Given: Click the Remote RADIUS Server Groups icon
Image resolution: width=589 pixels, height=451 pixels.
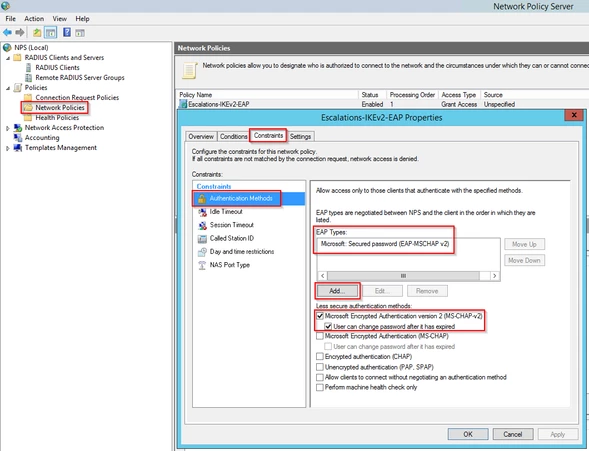Looking at the screenshot, I should [28, 78].
